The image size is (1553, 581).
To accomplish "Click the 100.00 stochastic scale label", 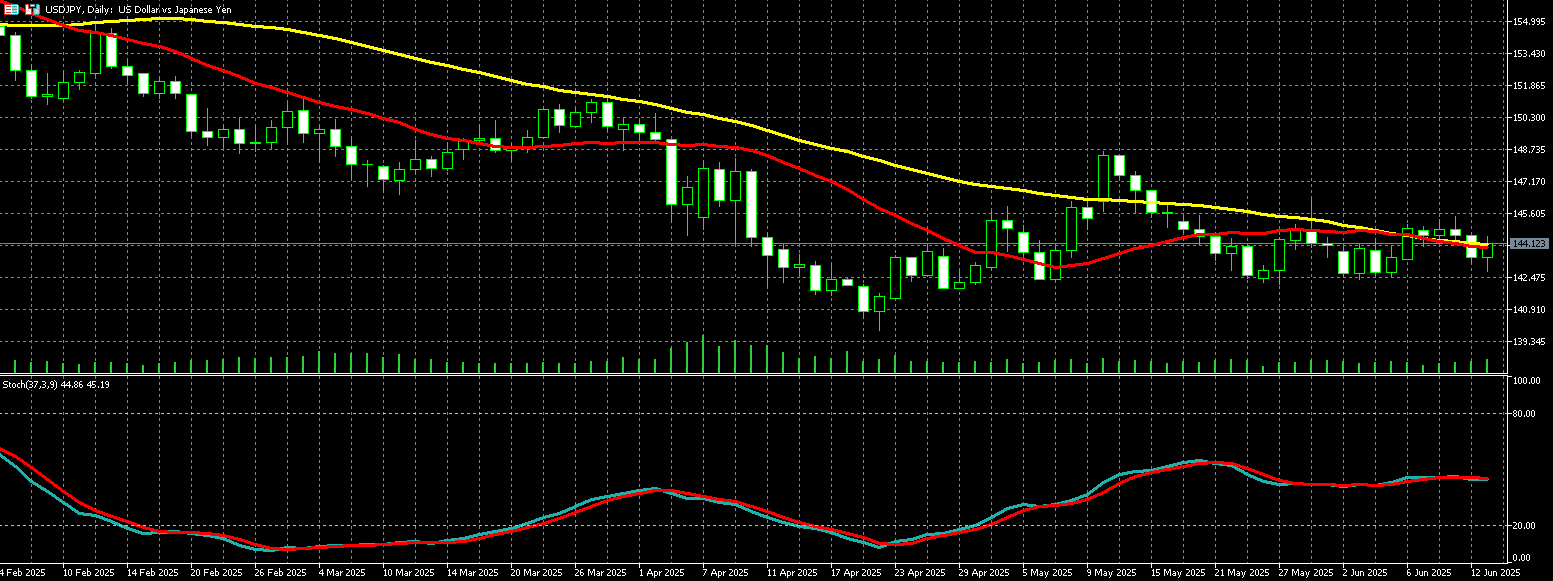I will pos(1526,382).
